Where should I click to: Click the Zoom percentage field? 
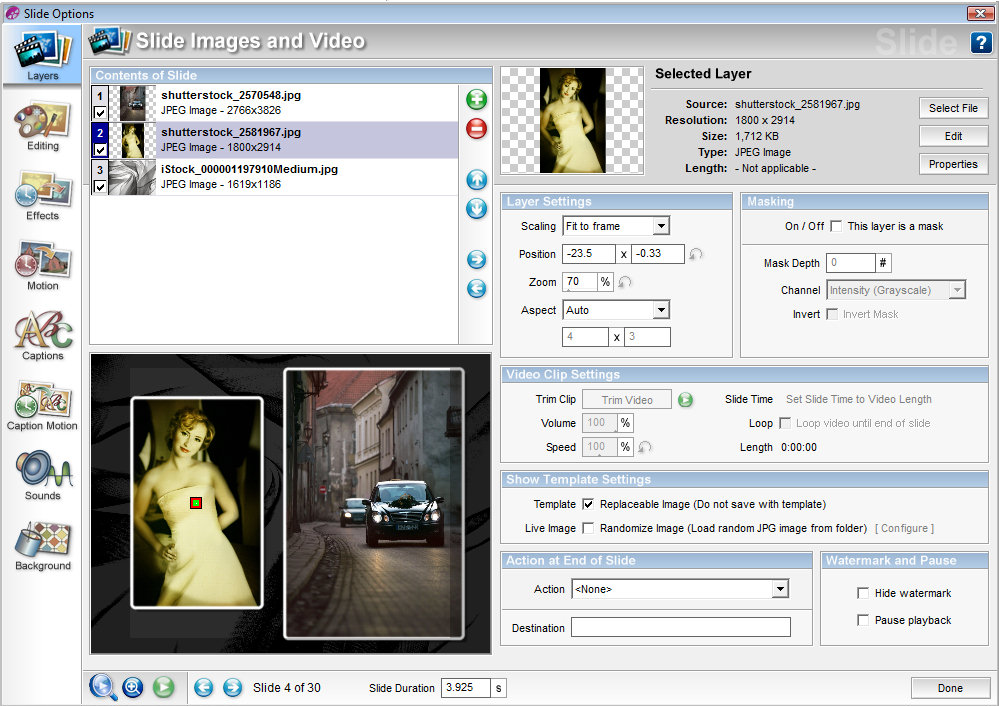pos(580,282)
